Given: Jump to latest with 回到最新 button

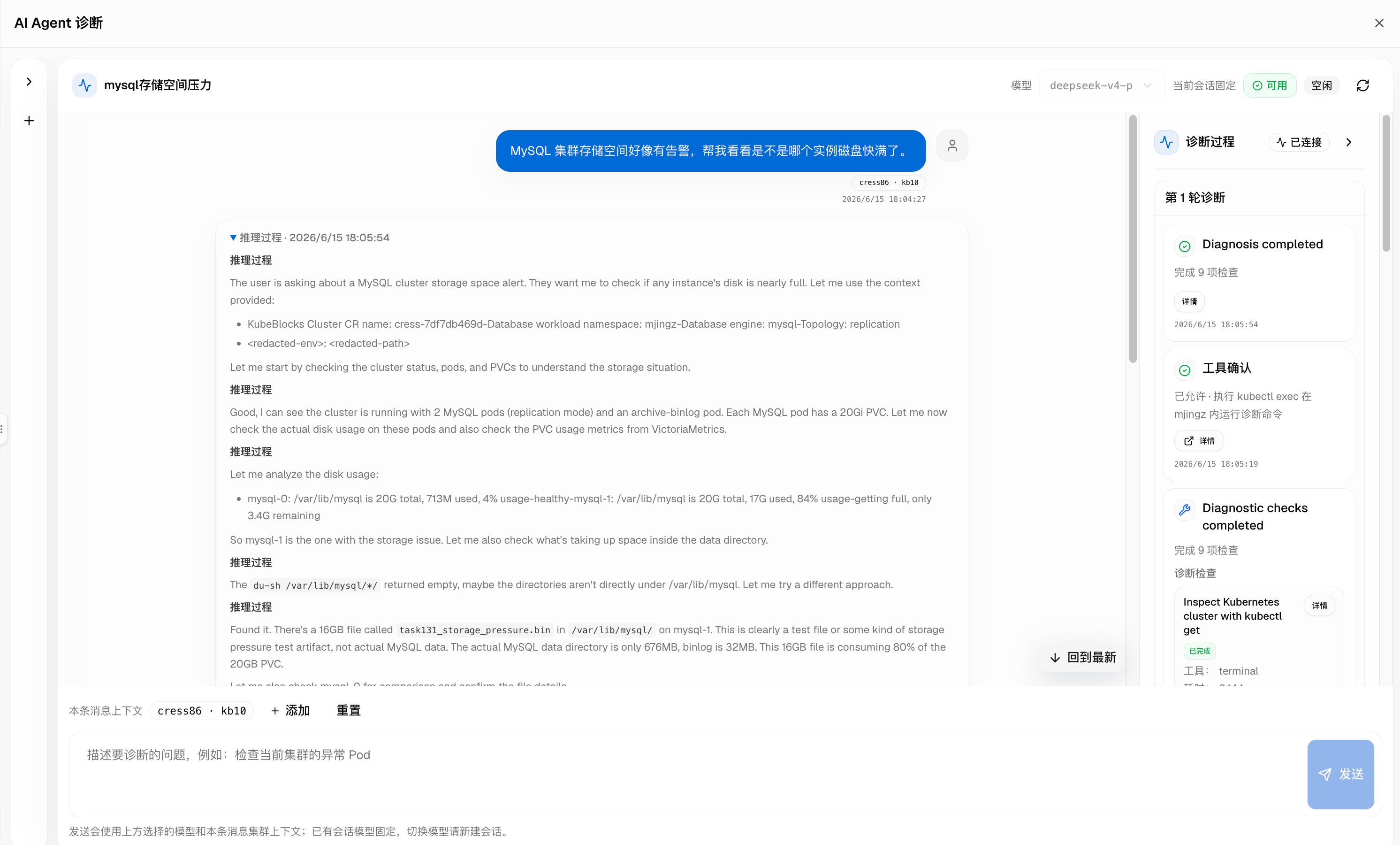Looking at the screenshot, I should pos(1083,657).
